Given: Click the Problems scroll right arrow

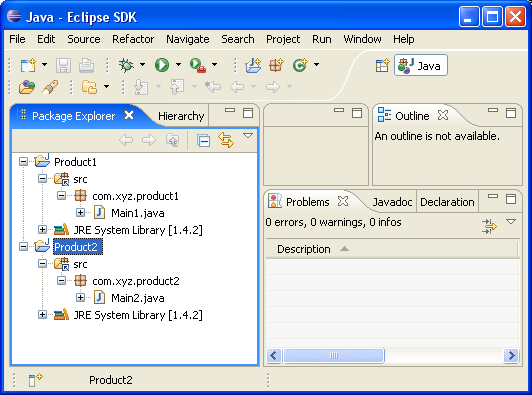Looking at the screenshot, I should pos(511,356).
